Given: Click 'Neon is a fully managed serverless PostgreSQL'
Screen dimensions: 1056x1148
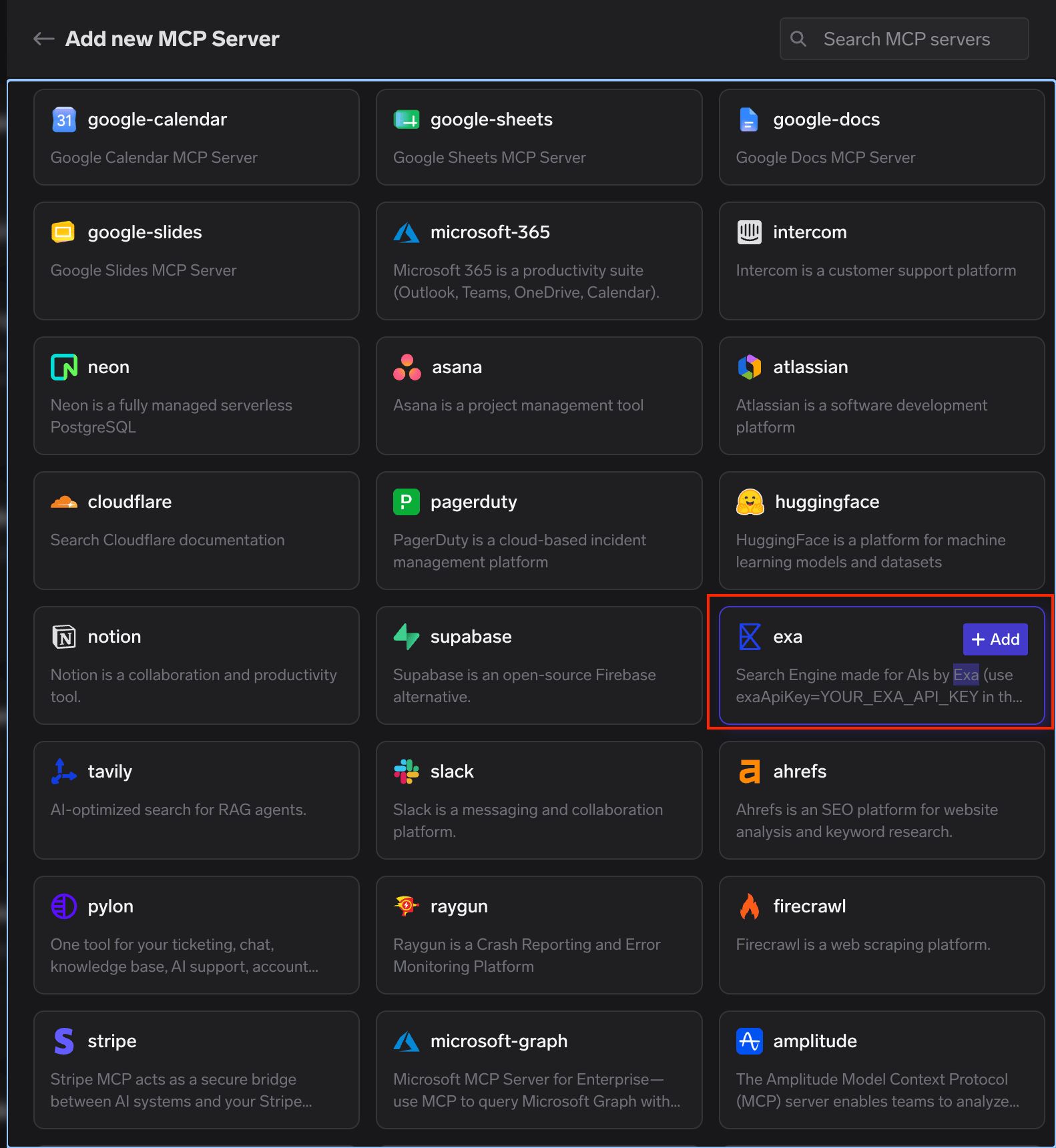Looking at the screenshot, I should (172, 416).
